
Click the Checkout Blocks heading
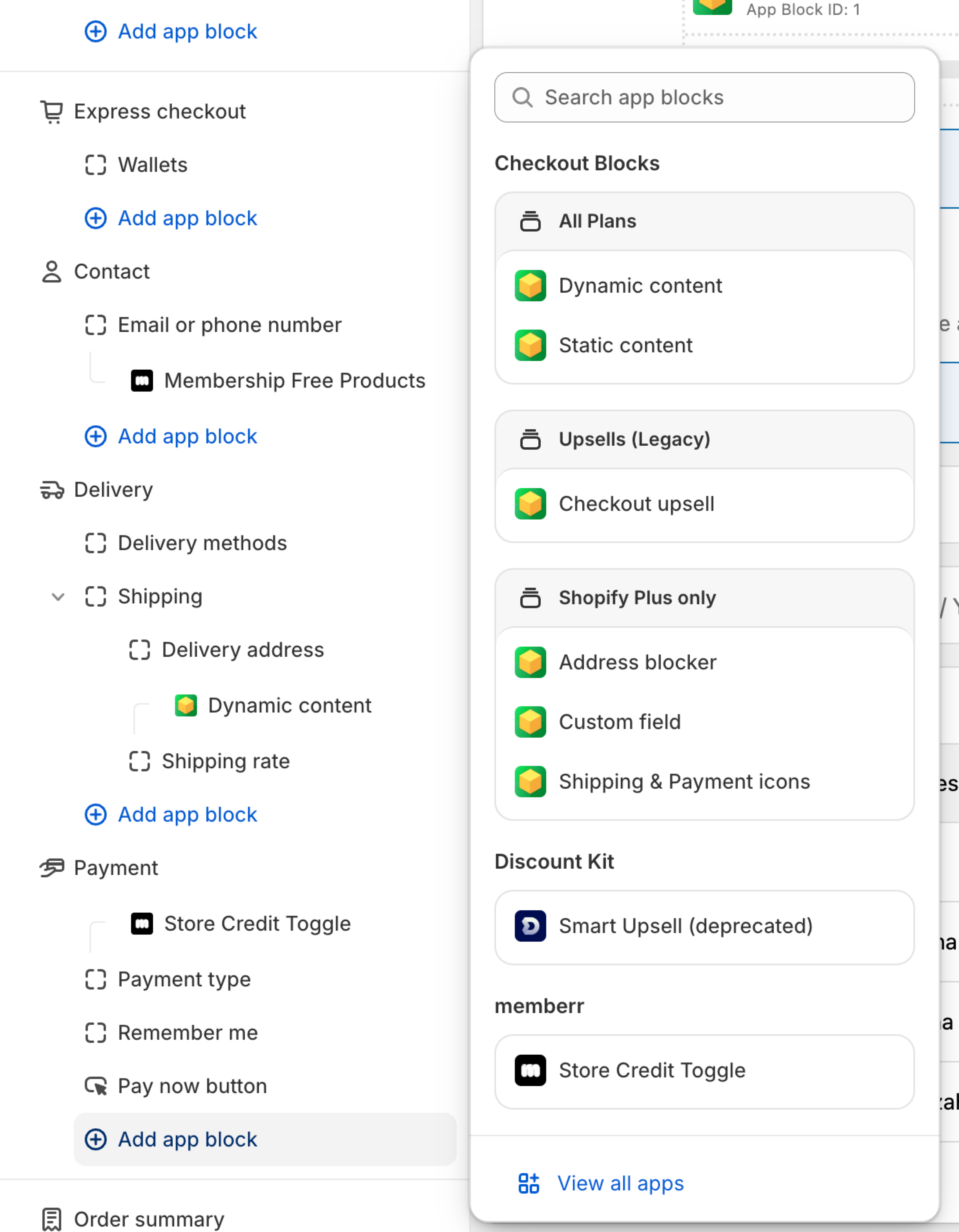tap(577, 164)
